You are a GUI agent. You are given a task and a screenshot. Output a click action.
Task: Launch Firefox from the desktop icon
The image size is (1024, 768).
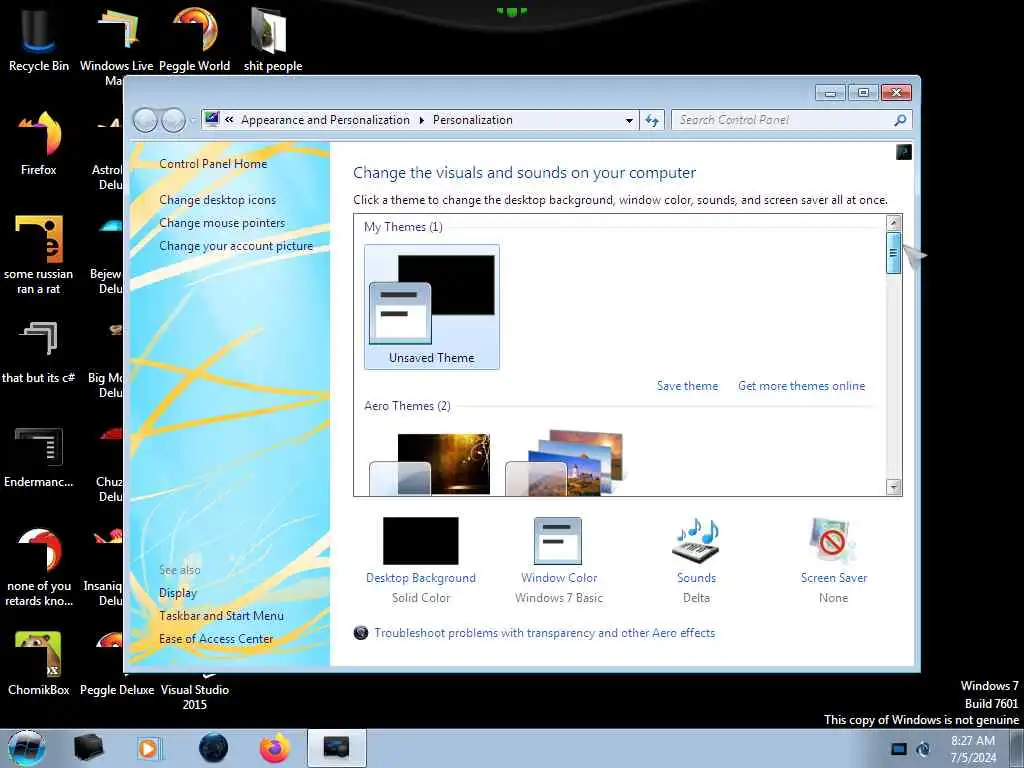click(39, 143)
